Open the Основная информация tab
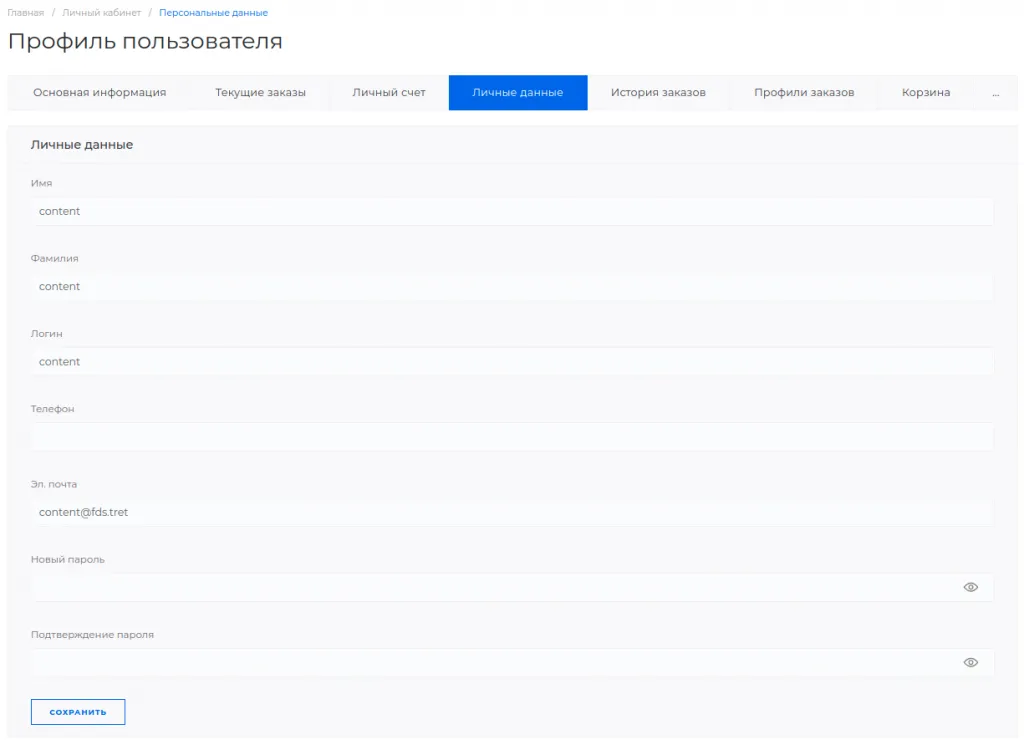1024x750 pixels. pos(99,93)
